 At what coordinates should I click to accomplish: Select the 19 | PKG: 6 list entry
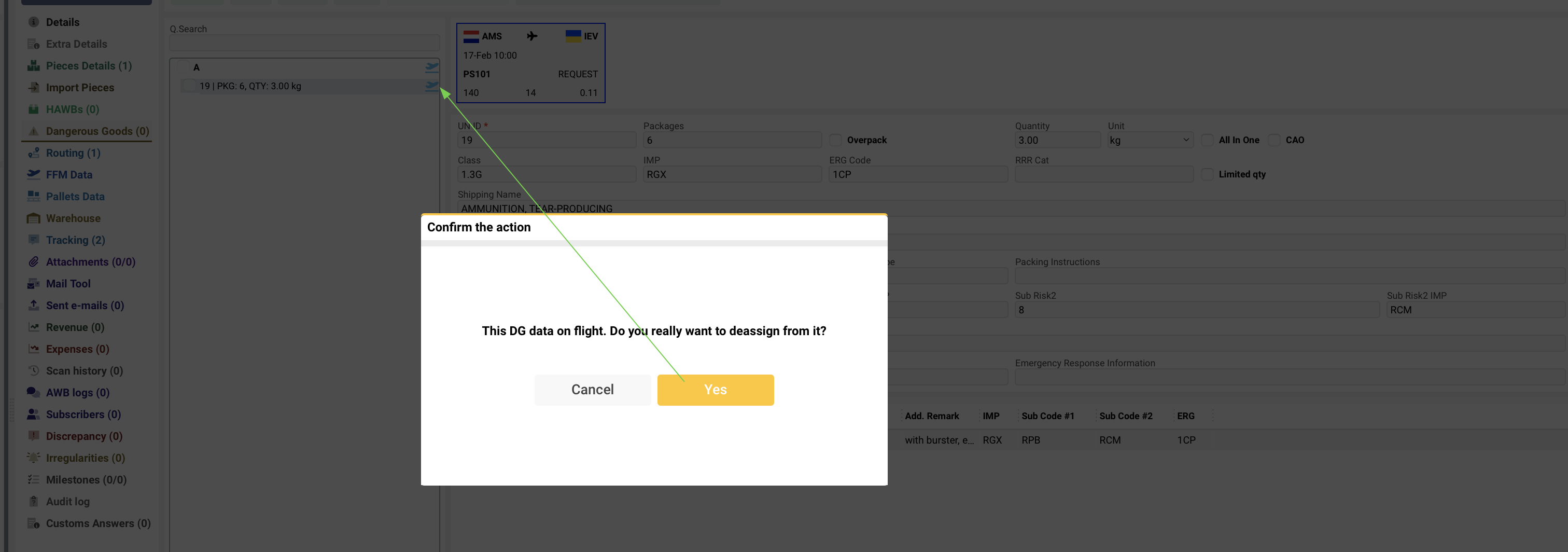[250, 86]
